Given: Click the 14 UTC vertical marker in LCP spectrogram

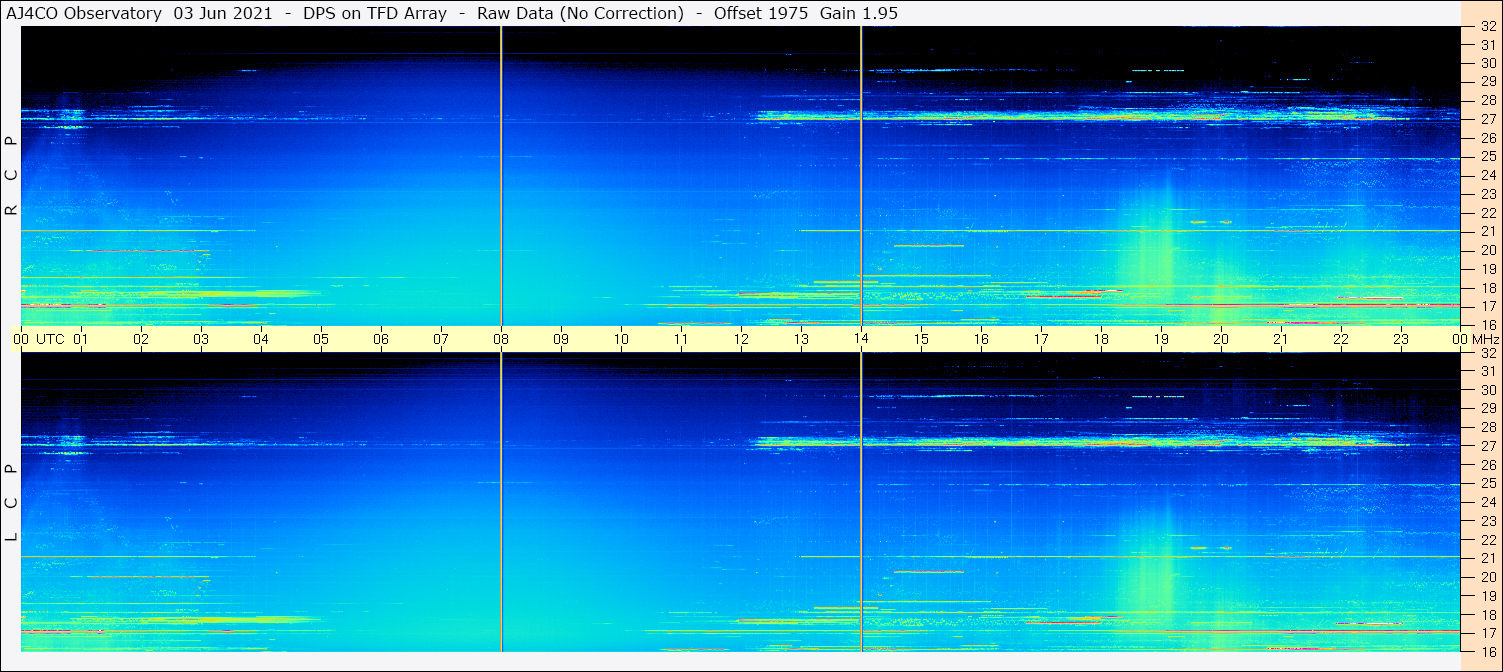Looking at the screenshot, I should click(861, 502).
